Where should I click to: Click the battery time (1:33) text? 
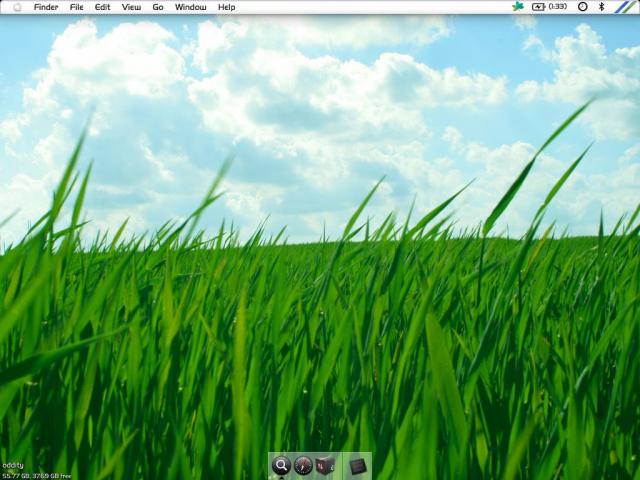point(558,7)
